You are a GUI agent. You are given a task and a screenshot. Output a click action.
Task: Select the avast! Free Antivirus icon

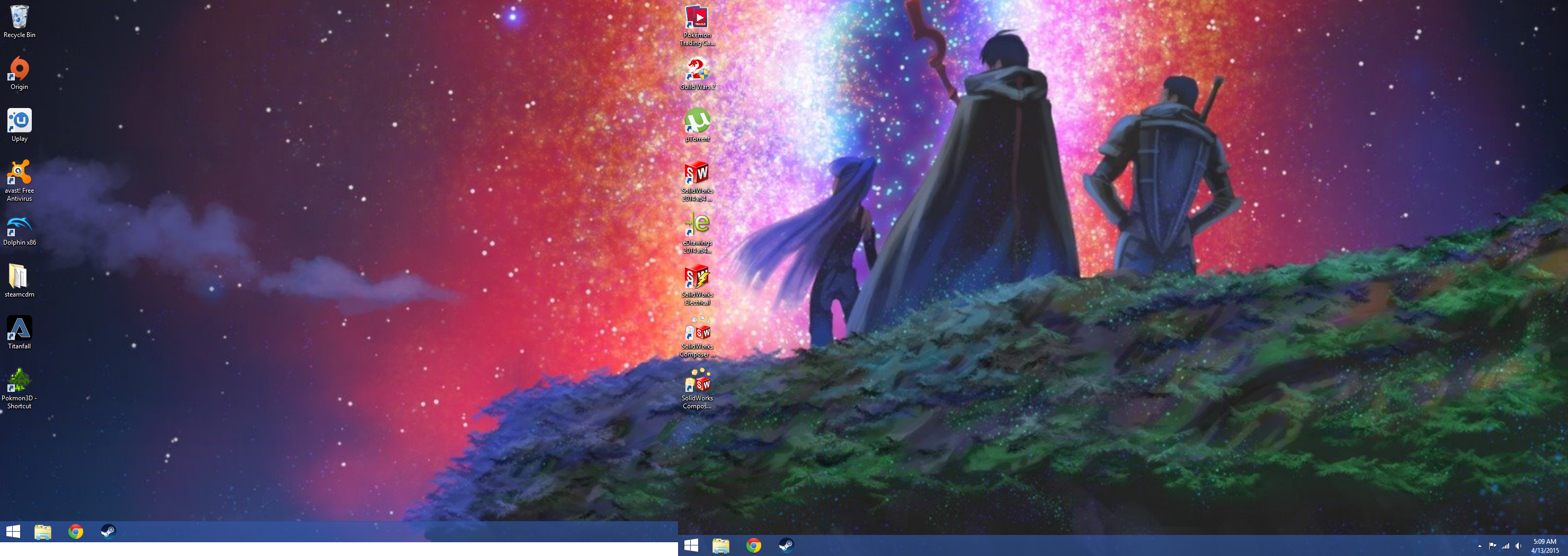19,181
